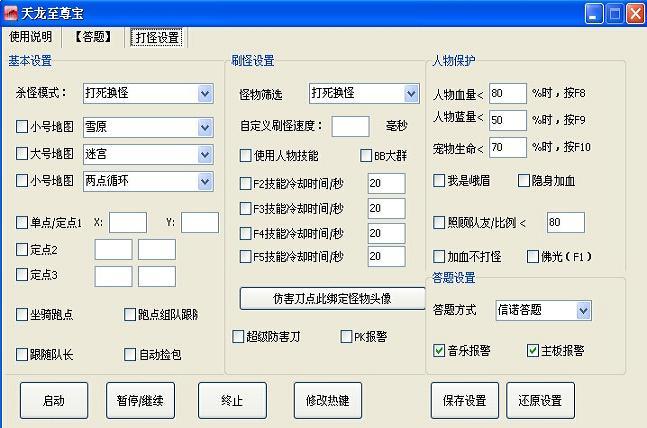Uncheck the 主板报警 checkbox

533,350
